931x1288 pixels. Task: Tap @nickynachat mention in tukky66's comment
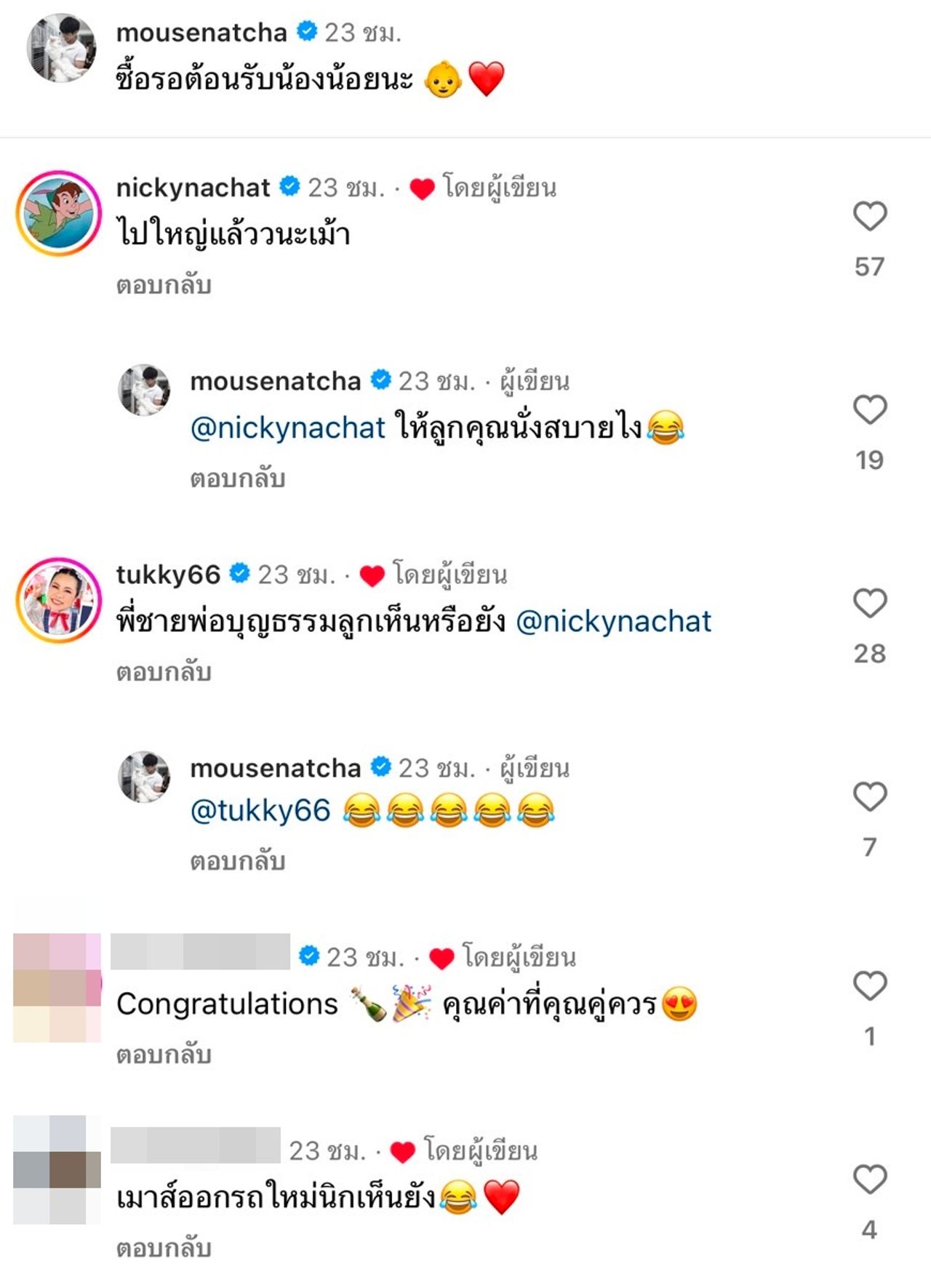tap(613, 621)
